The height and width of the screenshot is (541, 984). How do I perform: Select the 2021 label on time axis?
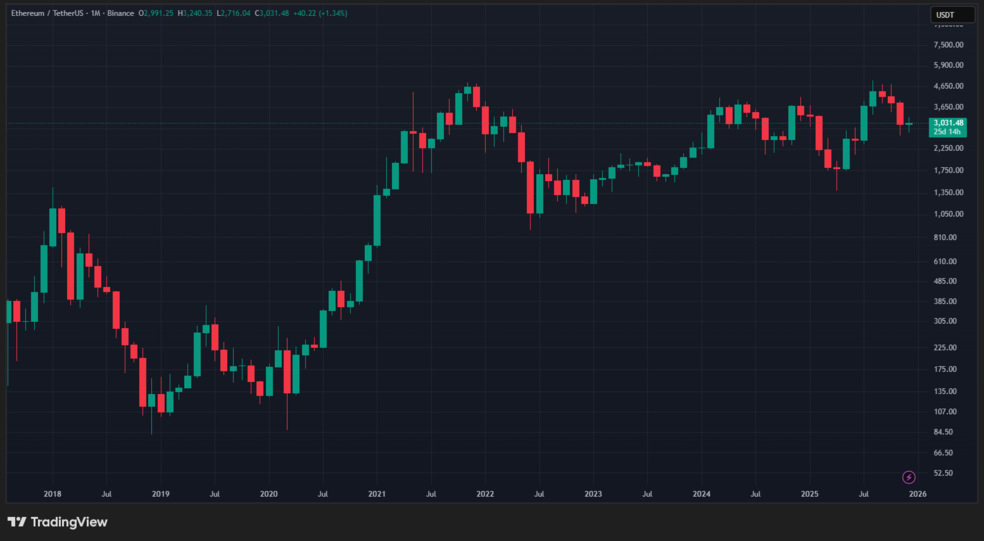pos(377,494)
